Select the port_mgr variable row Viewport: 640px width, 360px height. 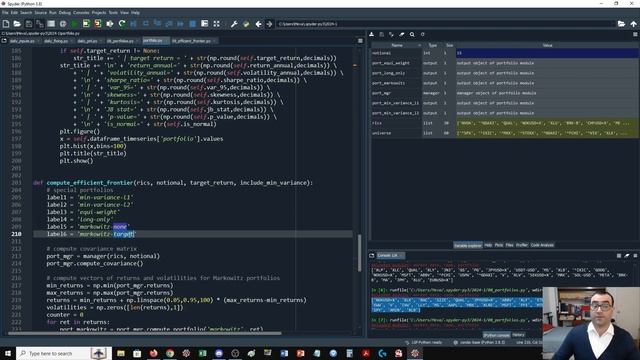click(505, 93)
